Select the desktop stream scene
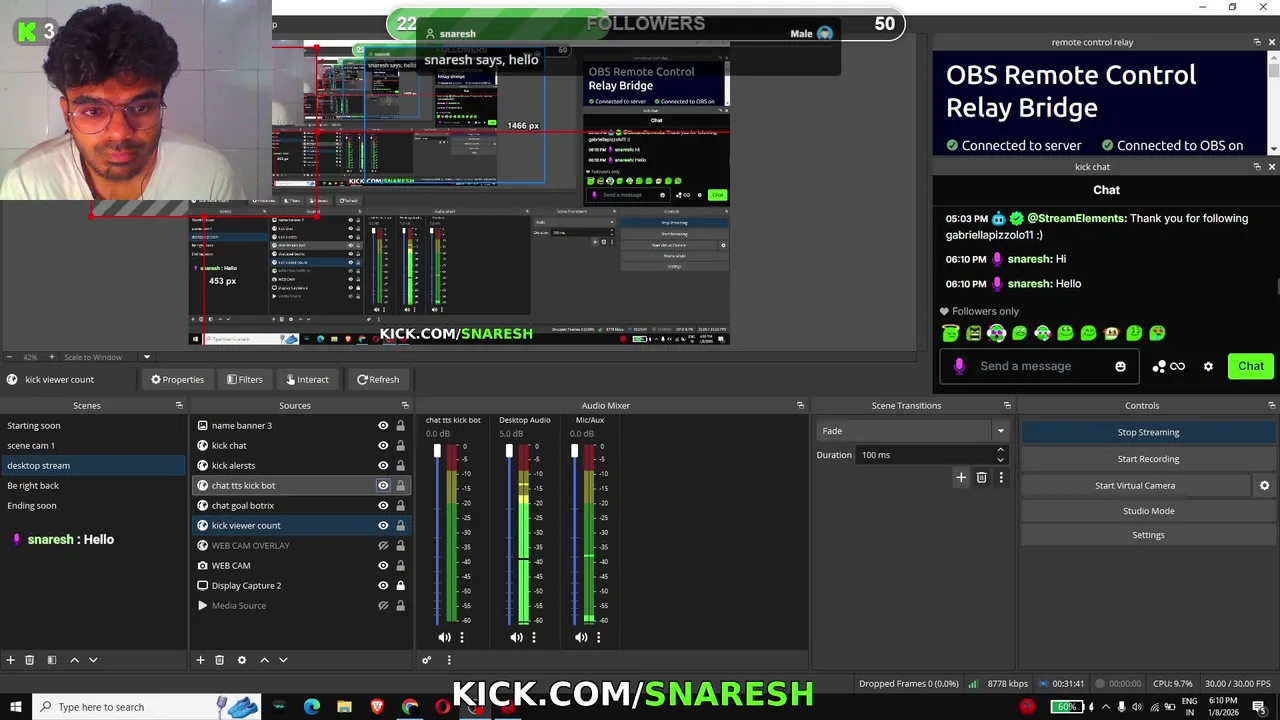The image size is (1280, 720). (x=93, y=465)
